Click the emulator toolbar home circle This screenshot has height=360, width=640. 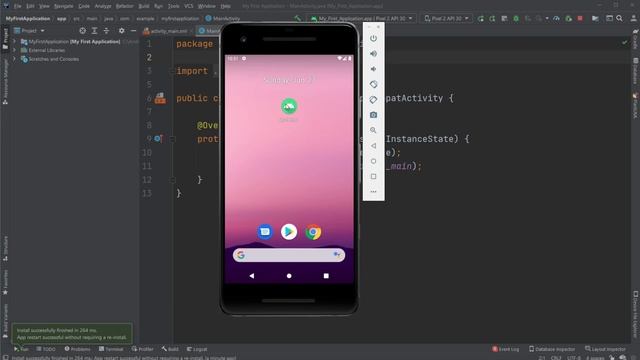tap(373, 161)
